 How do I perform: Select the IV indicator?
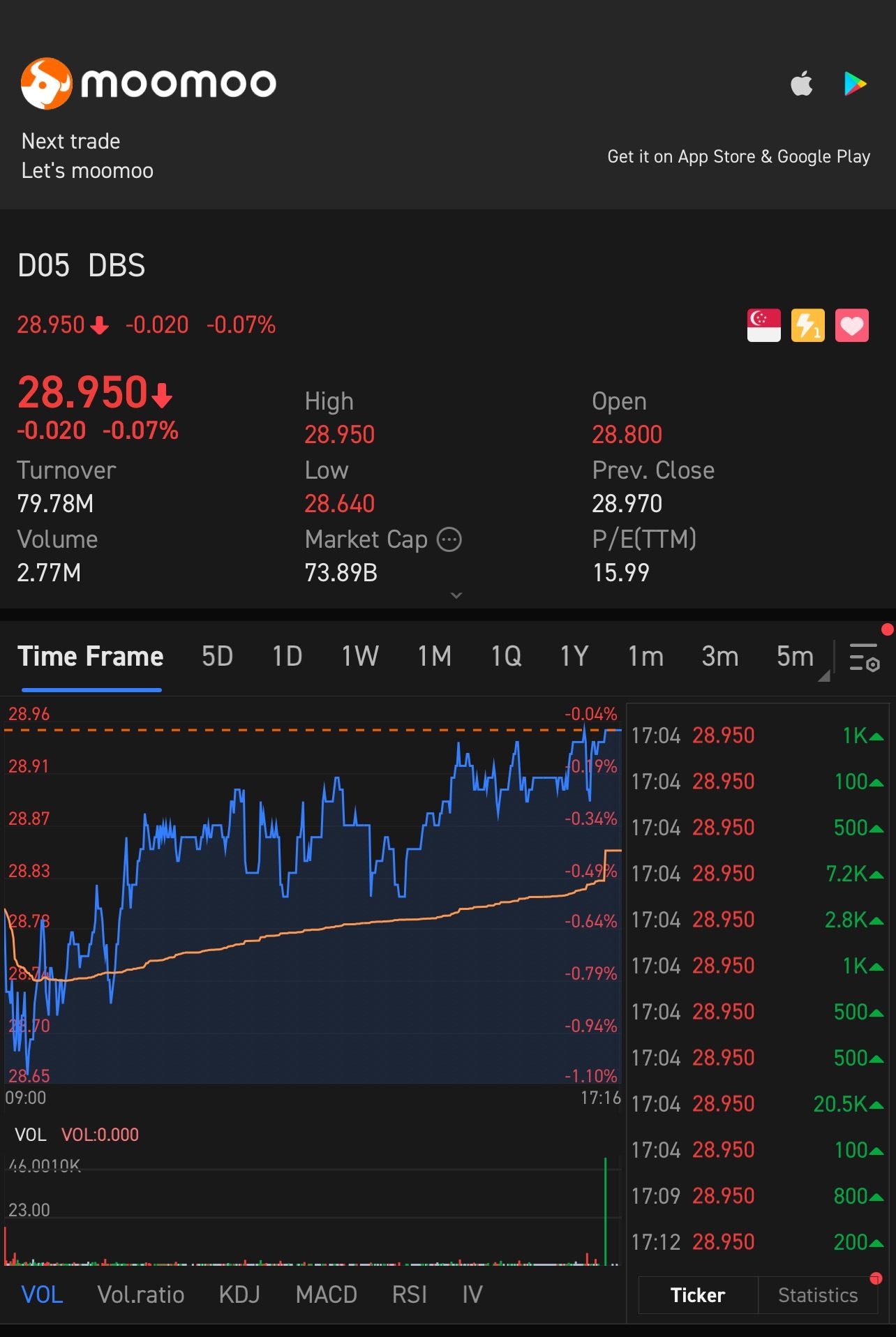point(472,1294)
